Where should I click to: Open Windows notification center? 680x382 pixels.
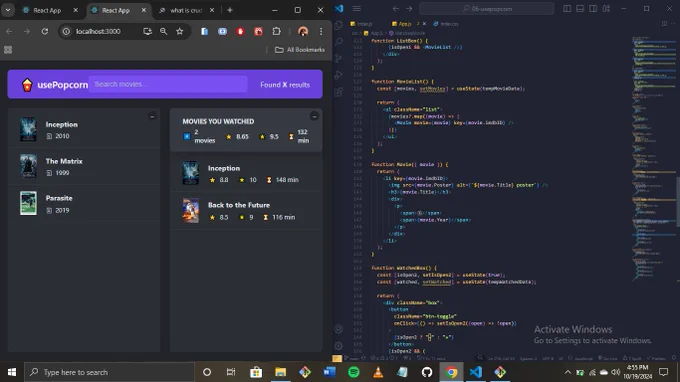663,372
